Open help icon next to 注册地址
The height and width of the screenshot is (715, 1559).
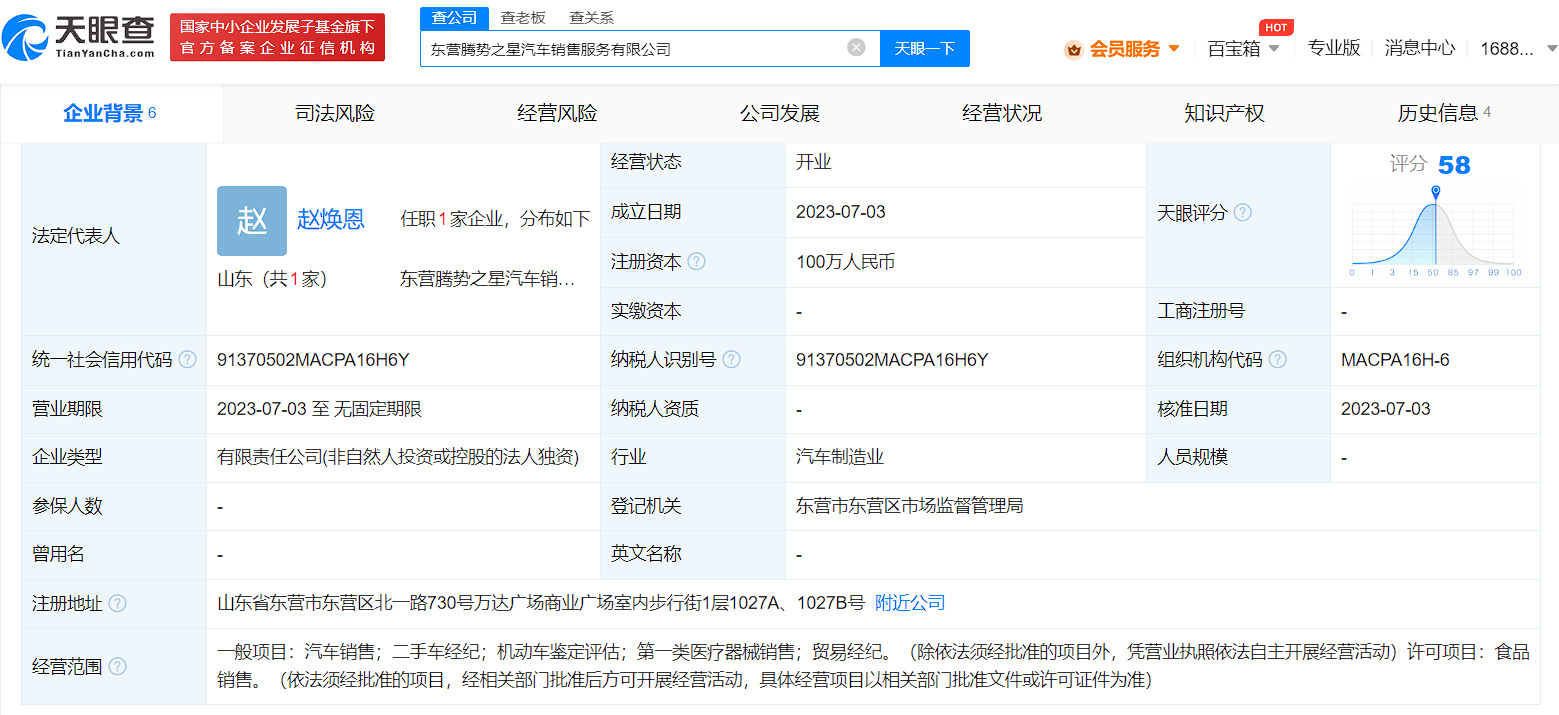pyautogui.click(x=117, y=604)
